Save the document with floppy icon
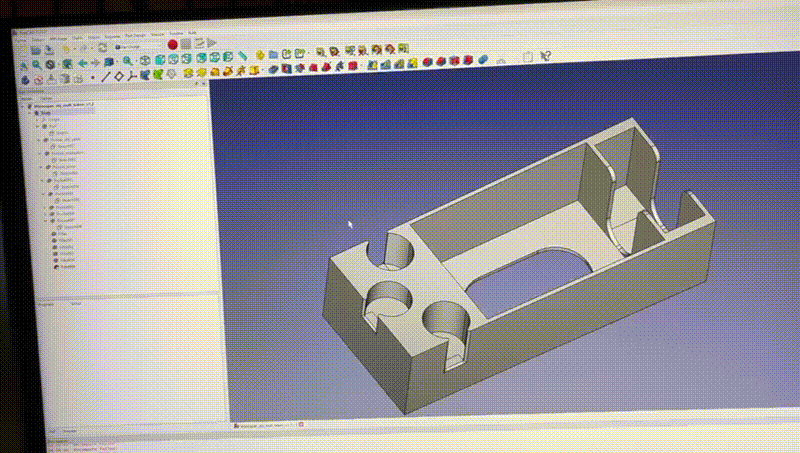The height and width of the screenshot is (453, 800). tap(49, 49)
